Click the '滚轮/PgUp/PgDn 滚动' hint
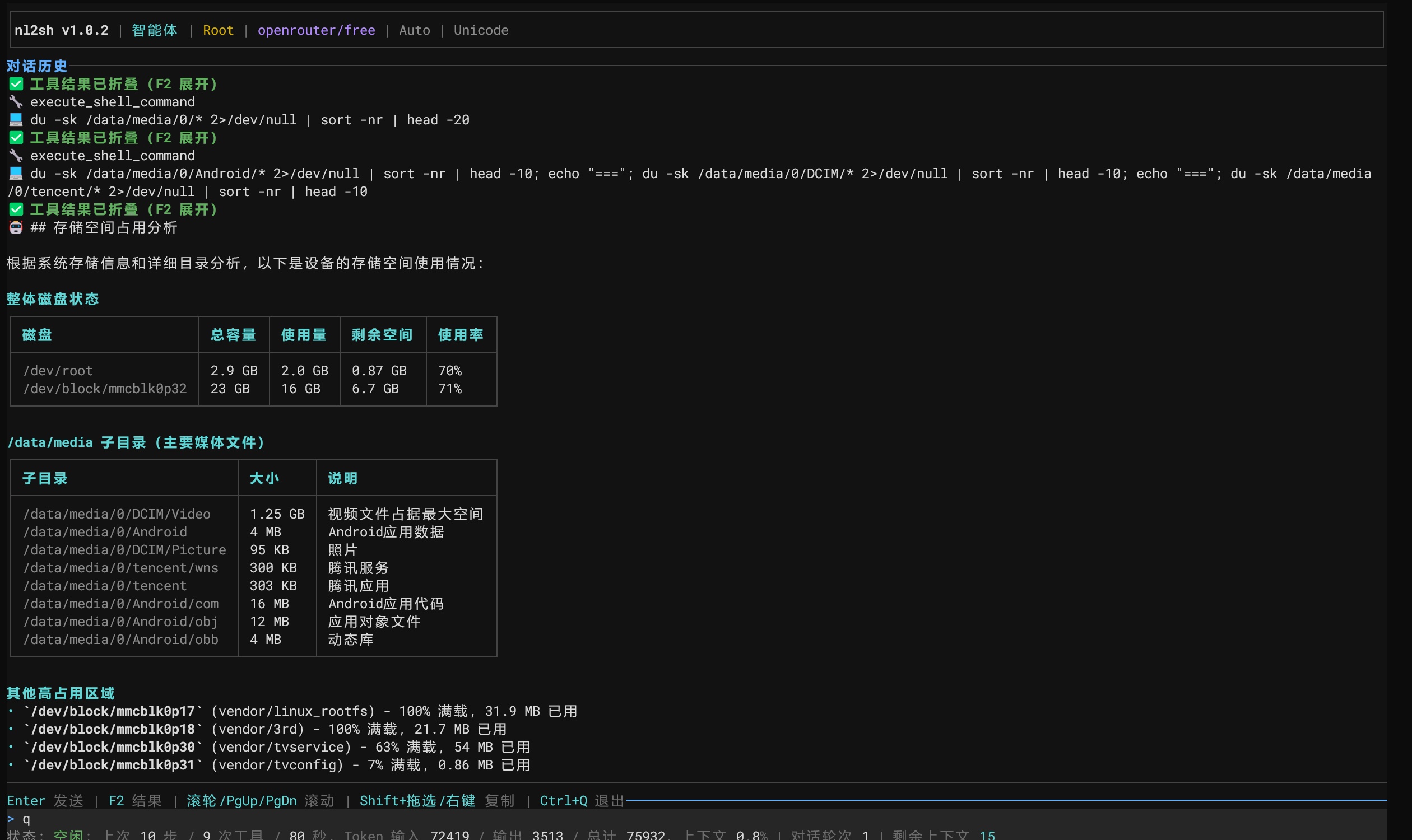Viewport: 1412px width, 840px height. (x=261, y=800)
